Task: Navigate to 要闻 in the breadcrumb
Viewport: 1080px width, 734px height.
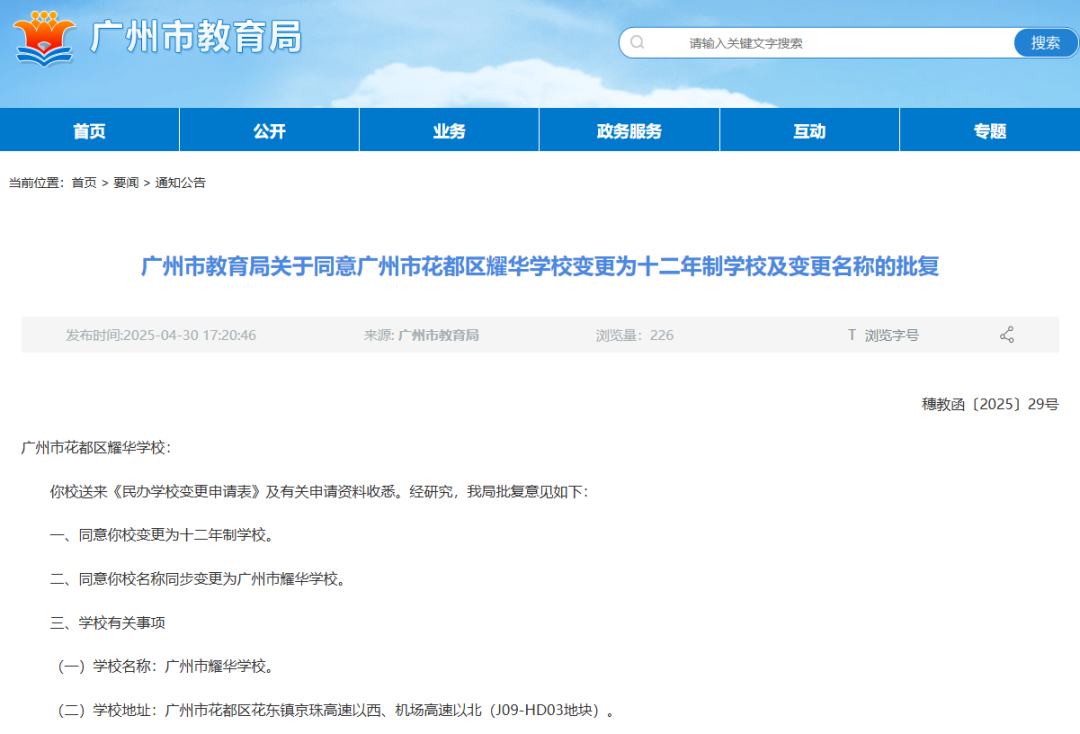Action: point(126,183)
